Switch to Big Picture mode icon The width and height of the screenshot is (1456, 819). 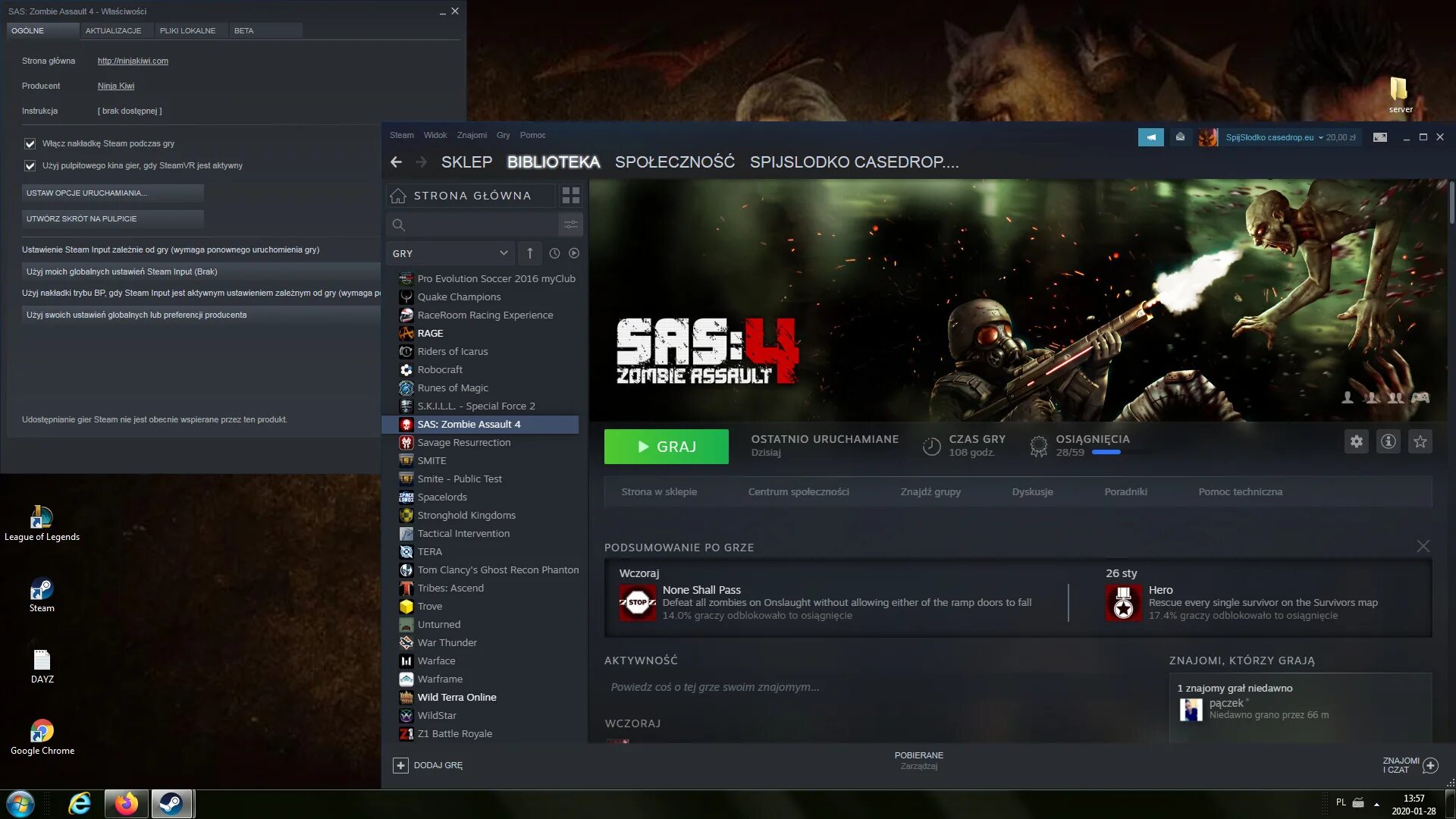pos(1380,137)
